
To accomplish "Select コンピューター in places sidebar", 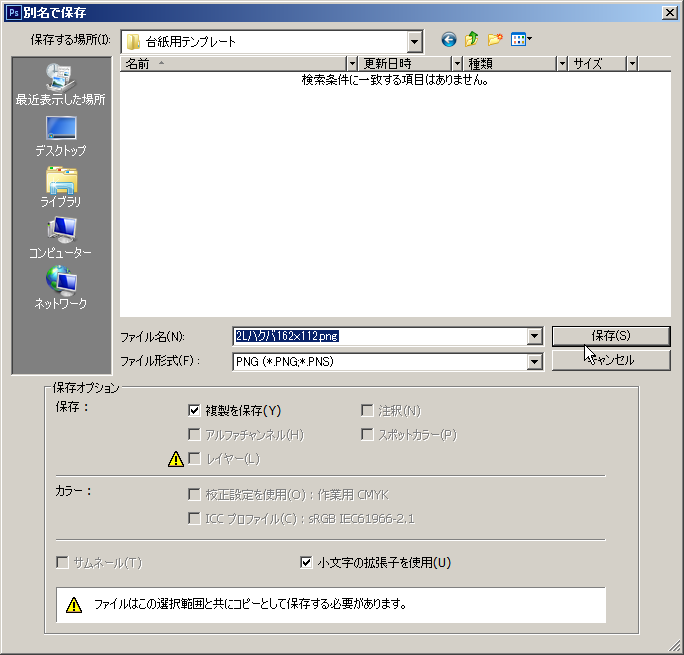I will click(60, 238).
